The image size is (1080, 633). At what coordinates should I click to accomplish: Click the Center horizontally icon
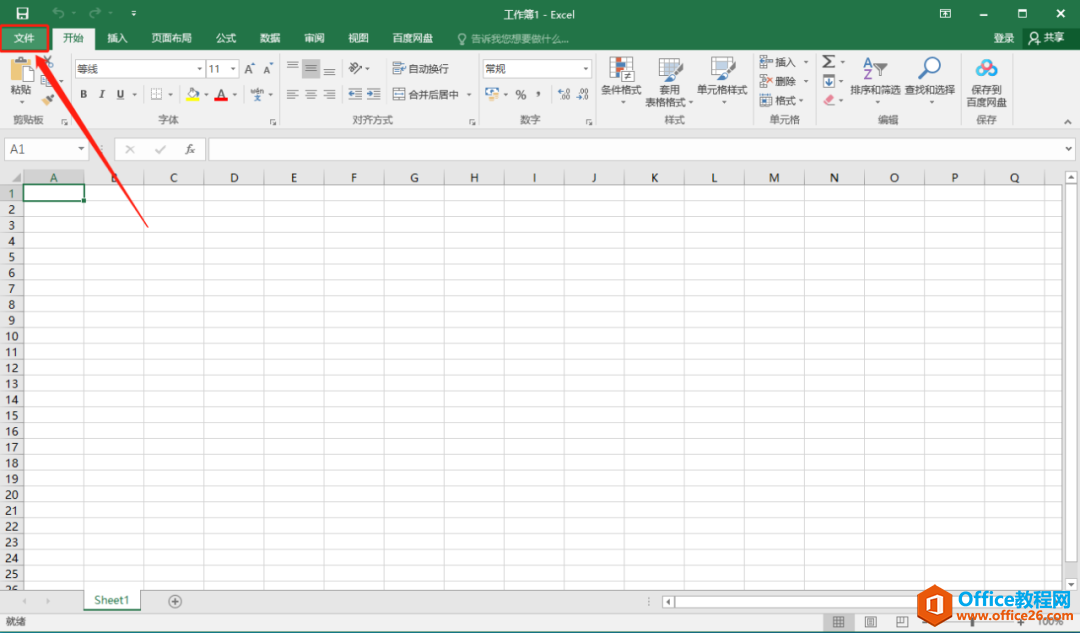(x=311, y=94)
